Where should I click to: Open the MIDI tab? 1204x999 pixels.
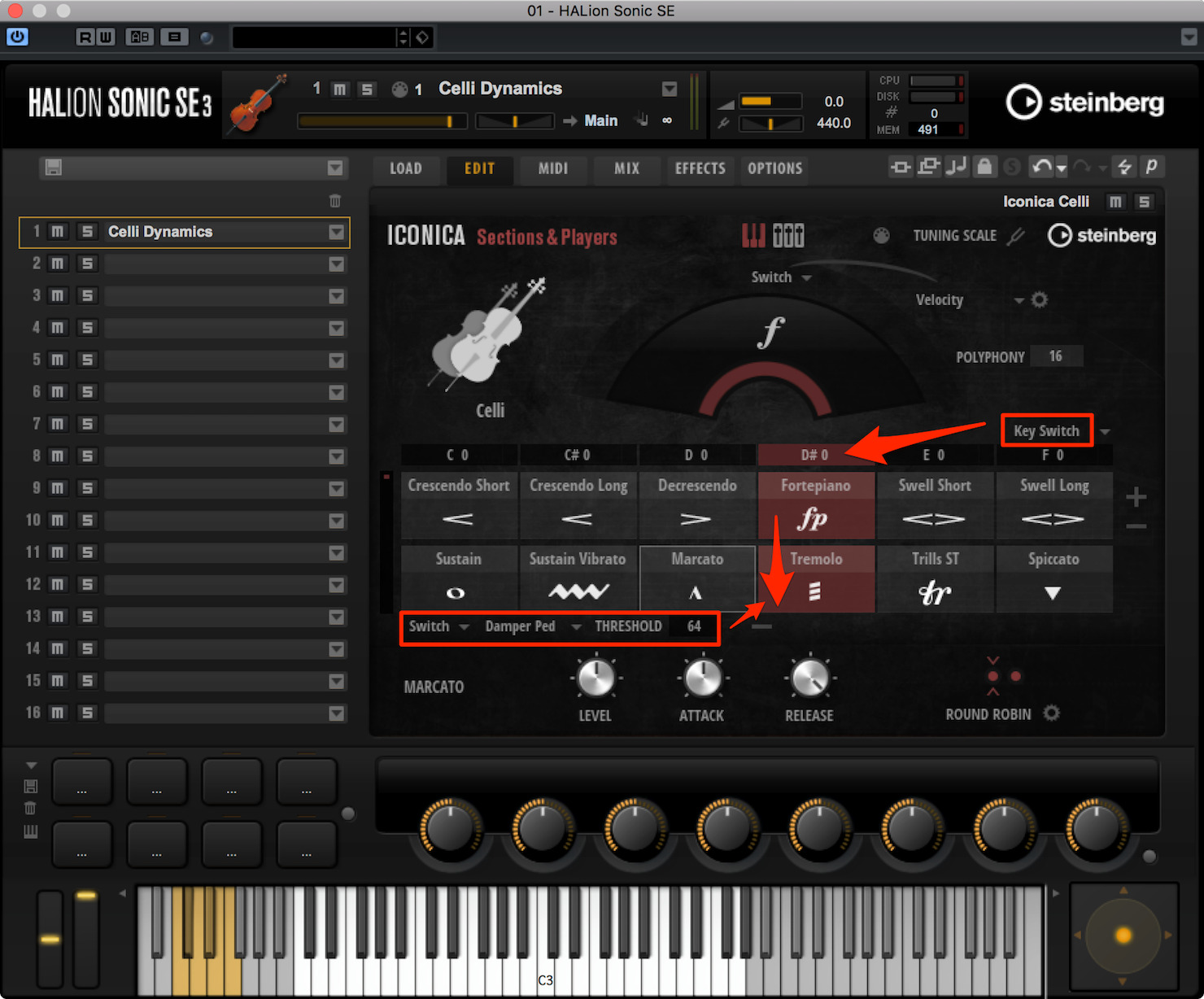[x=553, y=168]
